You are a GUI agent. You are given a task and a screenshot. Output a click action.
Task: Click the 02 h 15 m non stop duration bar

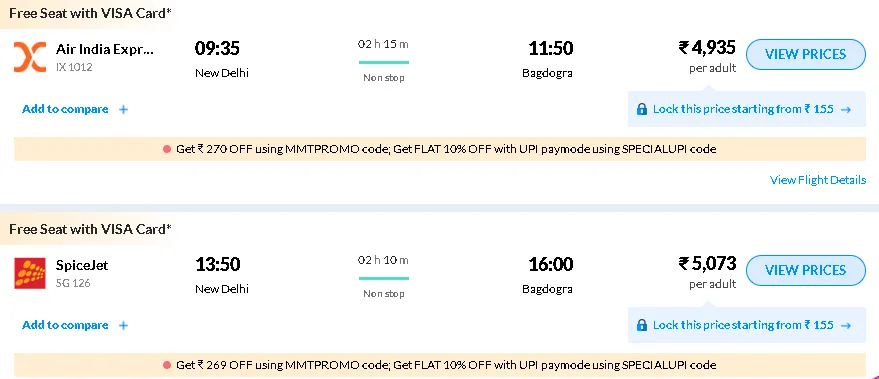383,62
